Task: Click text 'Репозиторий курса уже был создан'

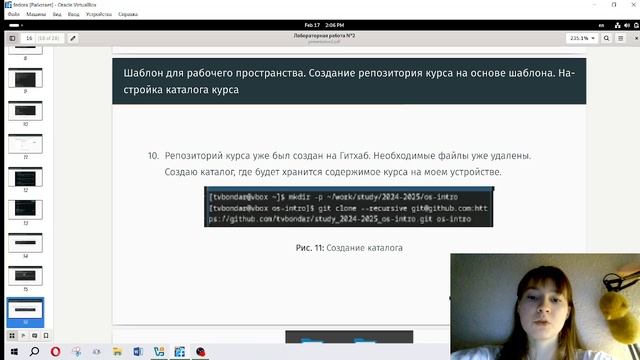Action: [244, 156]
